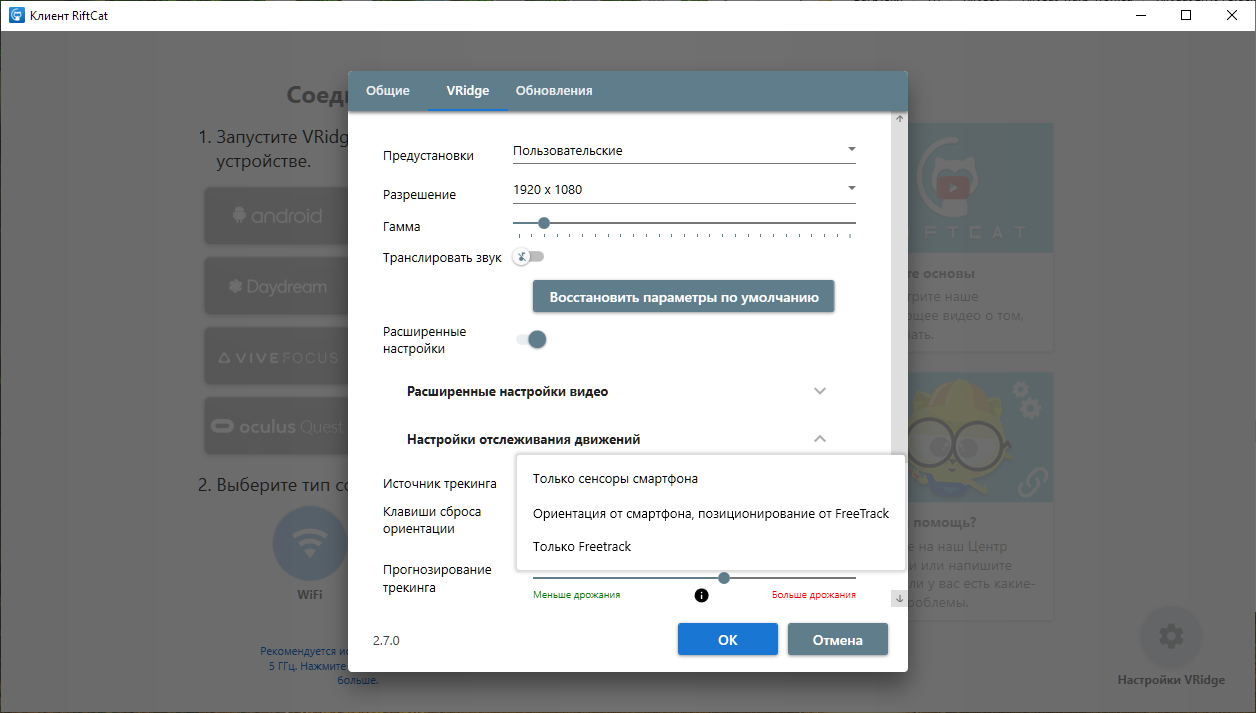The height and width of the screenshot is (713, 1256).
Task: Click the RiftCat app icon in title bar
Action: click(x=16, y=15)
